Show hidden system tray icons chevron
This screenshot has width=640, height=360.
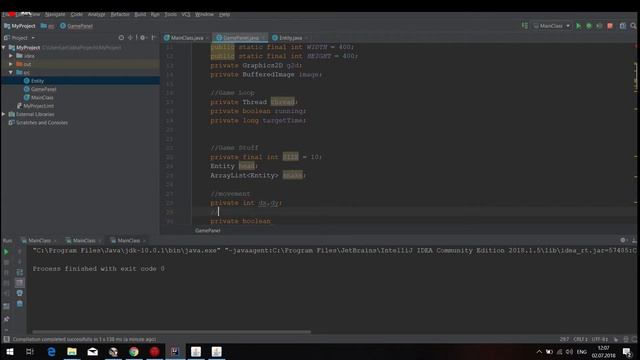[x=539, y=351]
